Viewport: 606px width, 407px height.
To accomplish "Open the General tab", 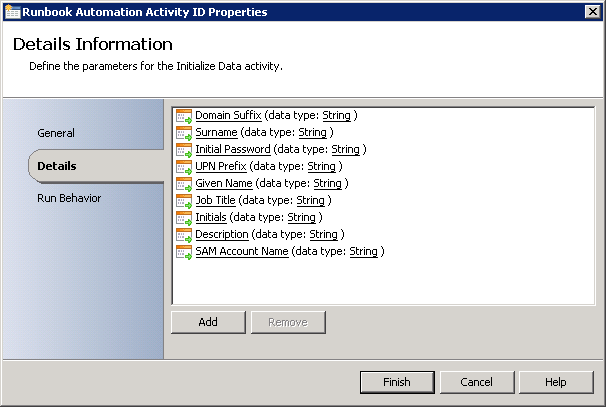I will [x=56, y=133].
